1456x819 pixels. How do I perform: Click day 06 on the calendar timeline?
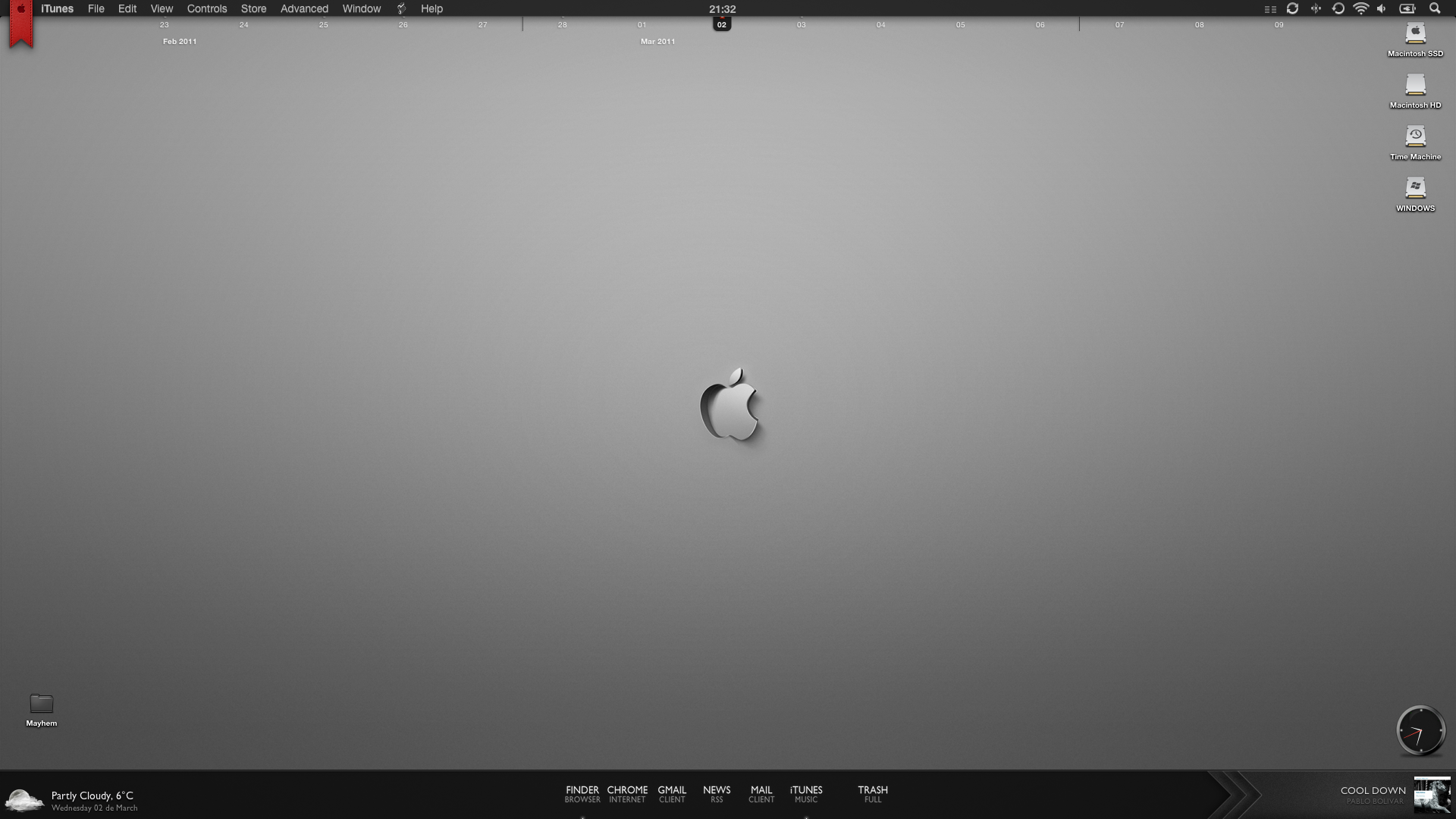point(1040,25)
